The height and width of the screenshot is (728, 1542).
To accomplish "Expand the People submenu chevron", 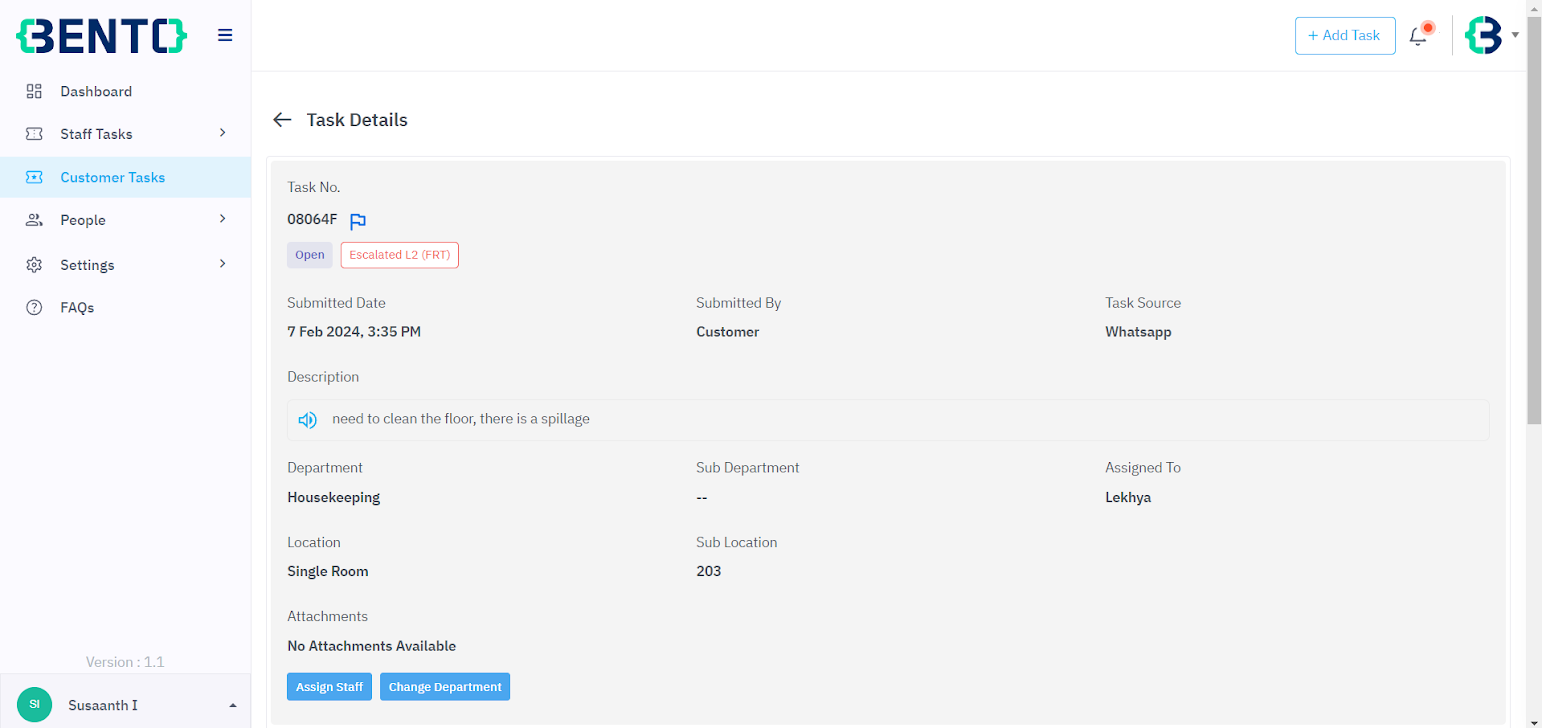I will 223,219.
